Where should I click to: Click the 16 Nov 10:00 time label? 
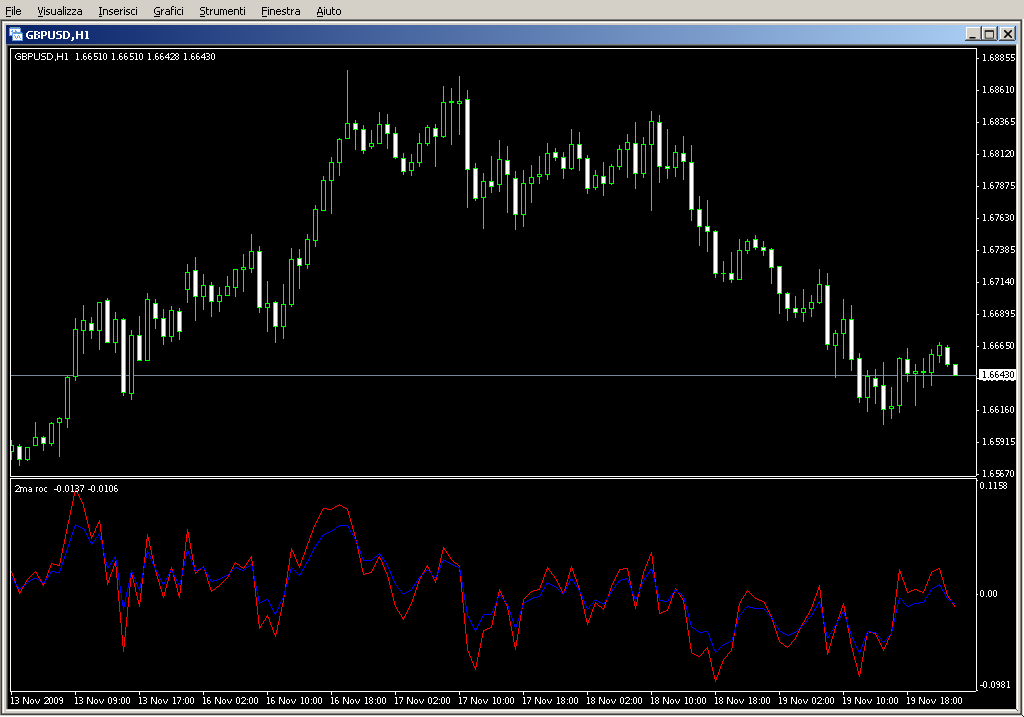pyautogui.click(x=295, y=701)
